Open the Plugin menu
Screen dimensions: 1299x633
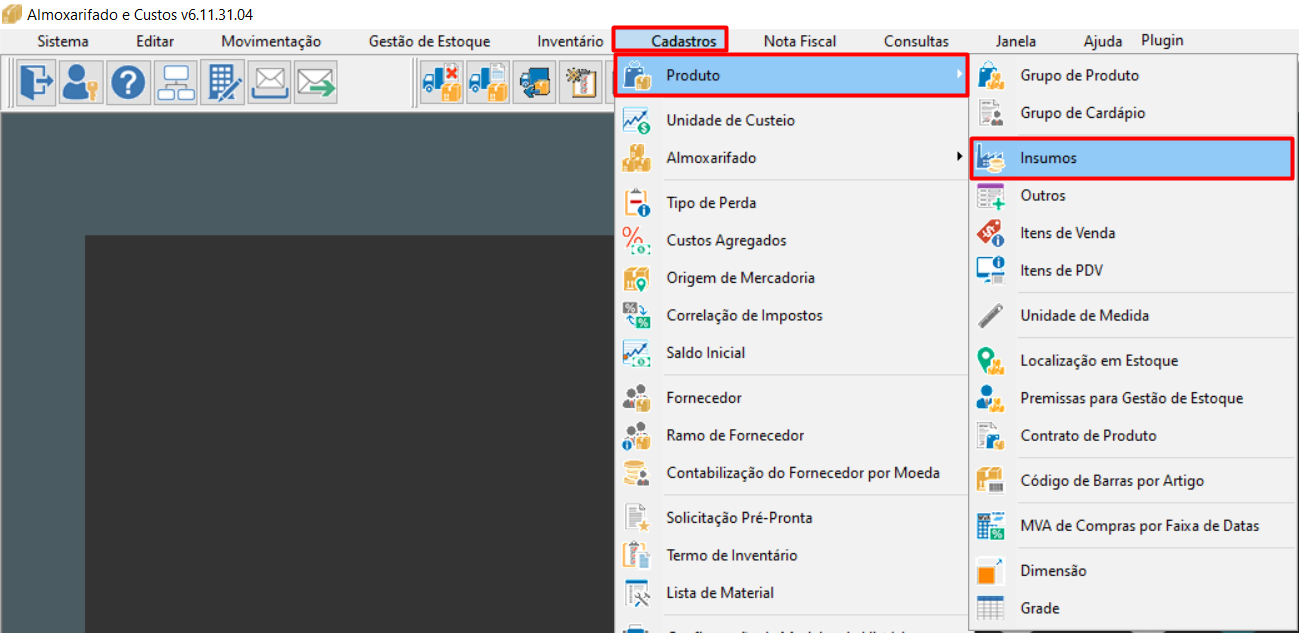[1162, 40]
